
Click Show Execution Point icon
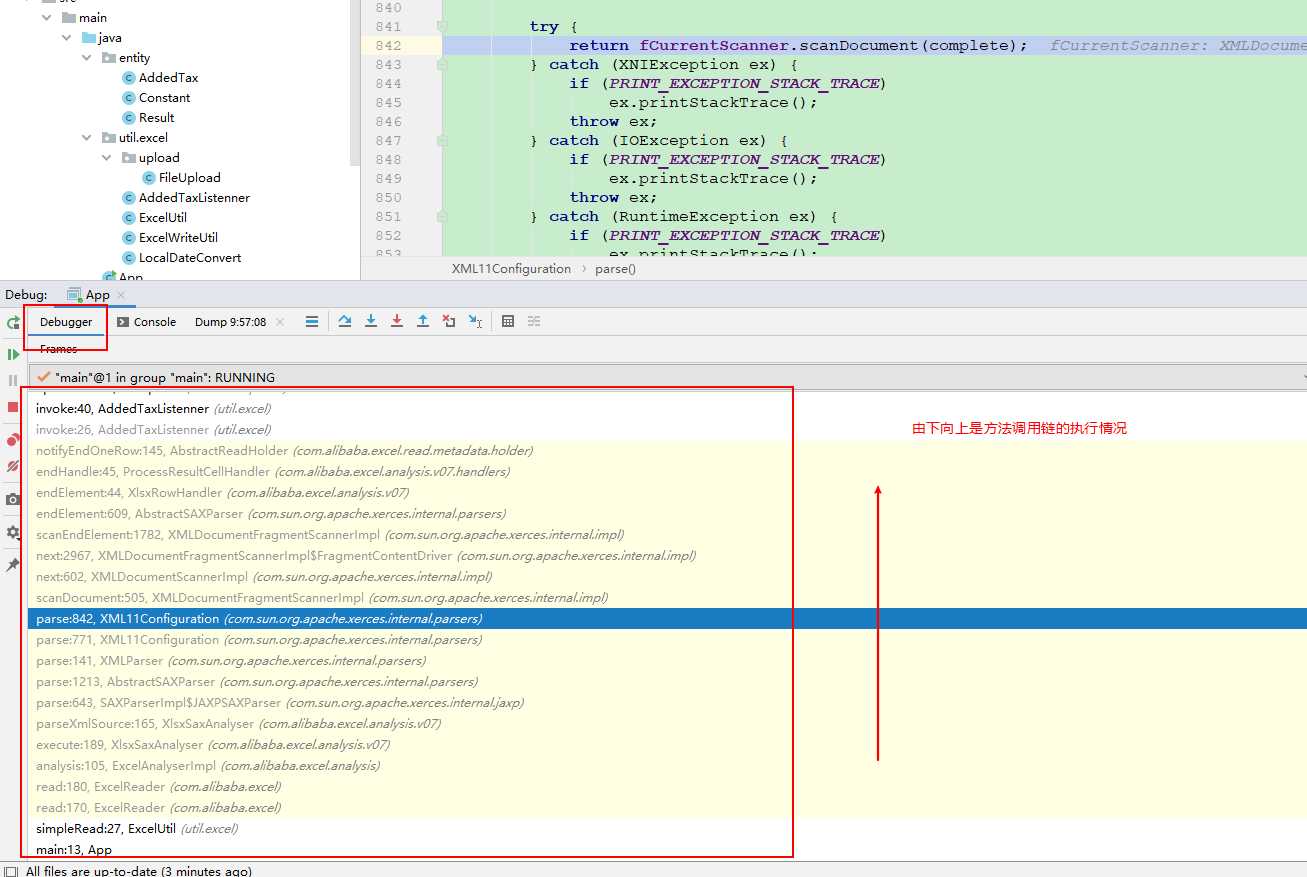[312, 321]
